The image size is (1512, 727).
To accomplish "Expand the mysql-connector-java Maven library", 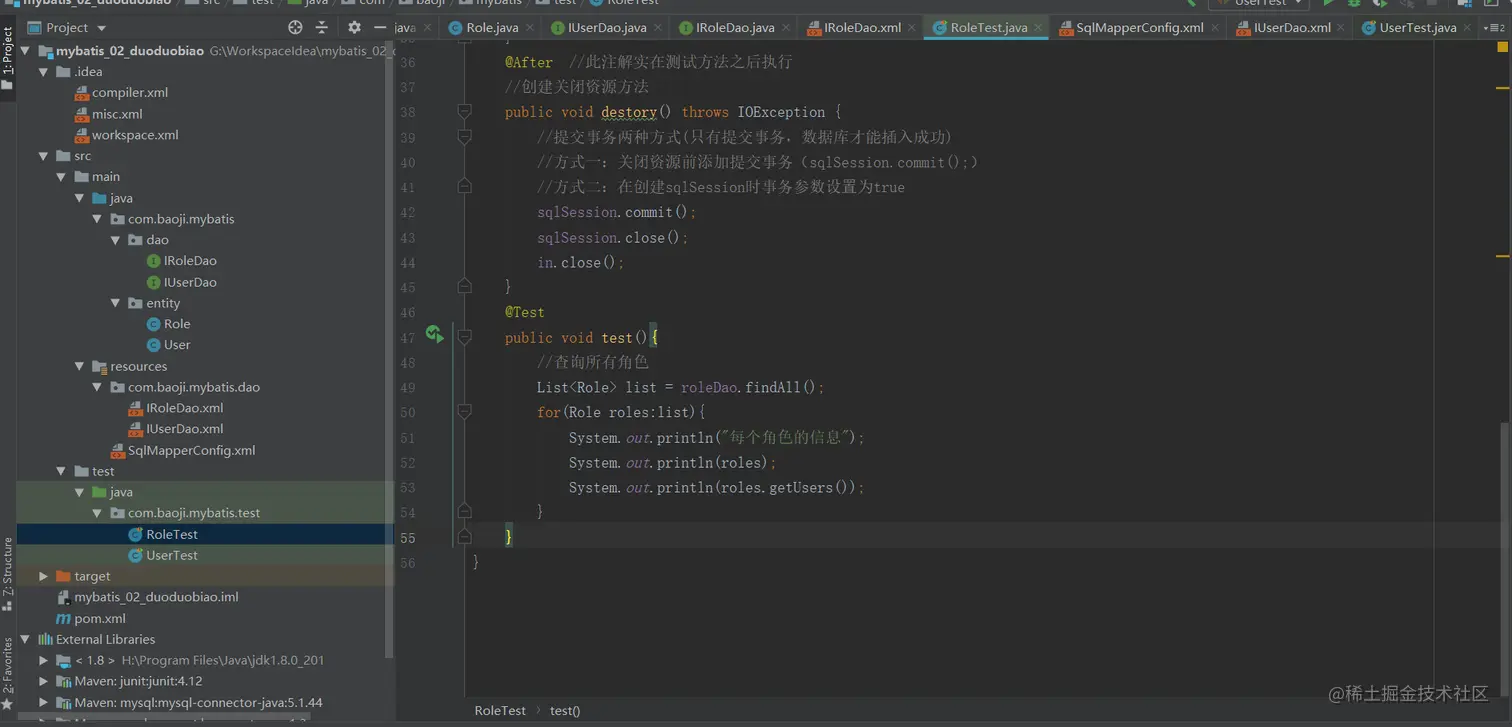I will [43, 702].
